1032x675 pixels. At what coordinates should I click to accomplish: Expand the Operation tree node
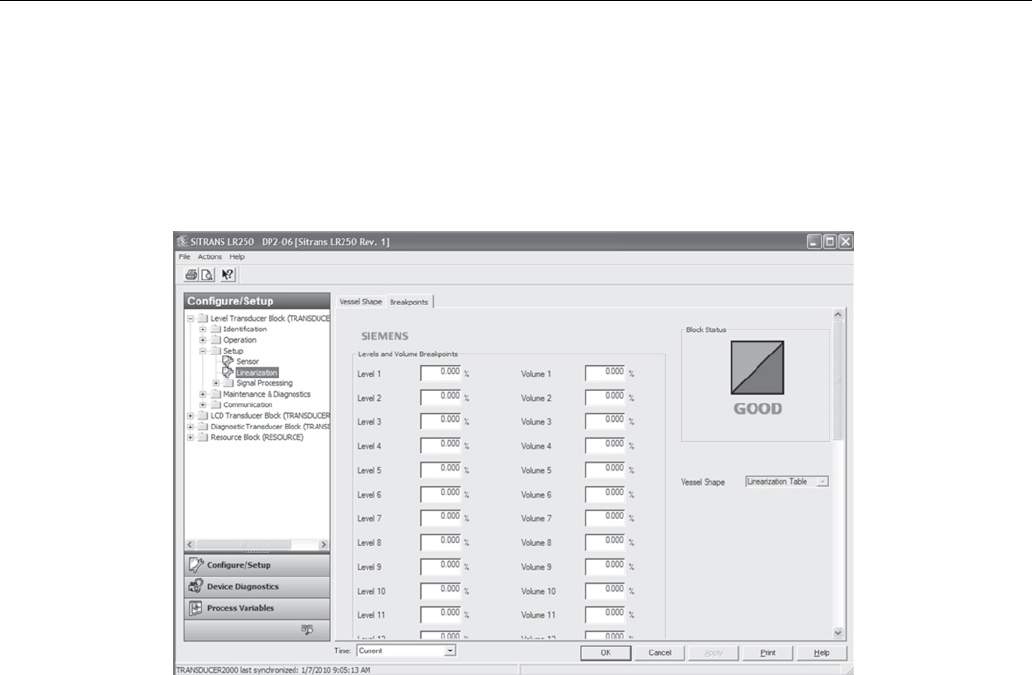[203, 340]
